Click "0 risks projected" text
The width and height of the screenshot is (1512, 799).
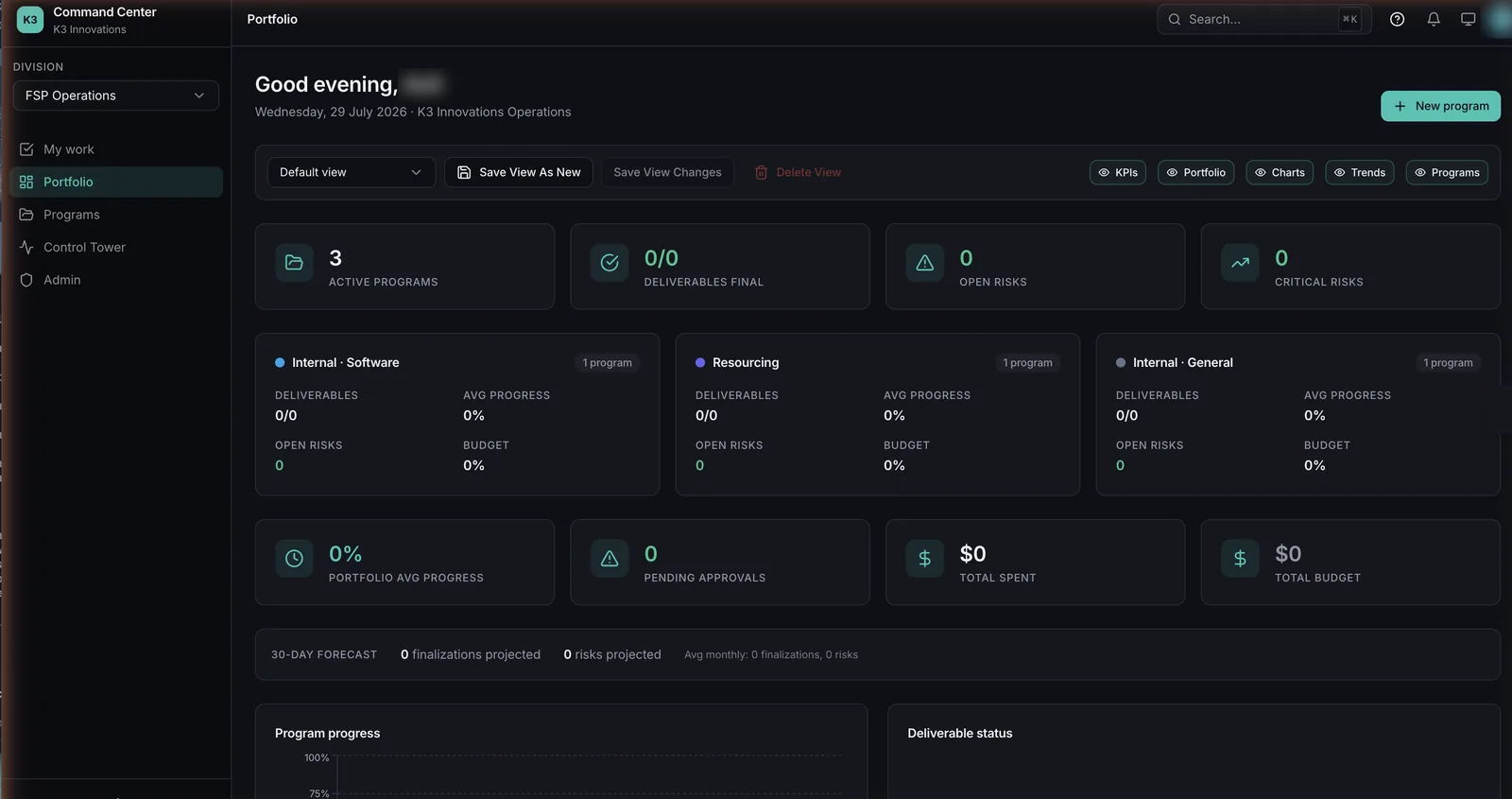612,654
